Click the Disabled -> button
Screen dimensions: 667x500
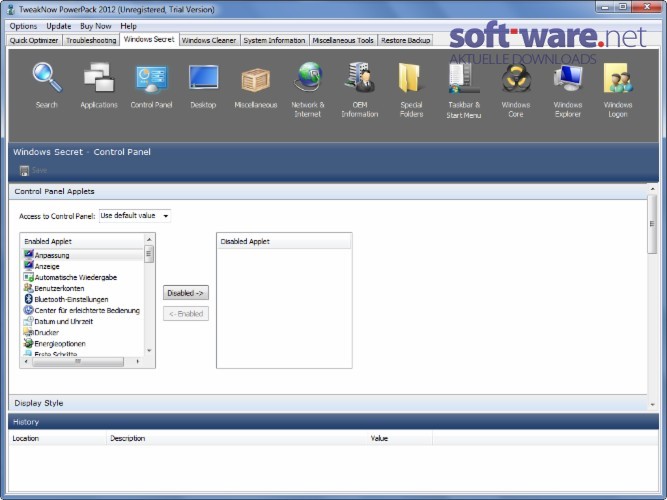click(x=186, y=293)
